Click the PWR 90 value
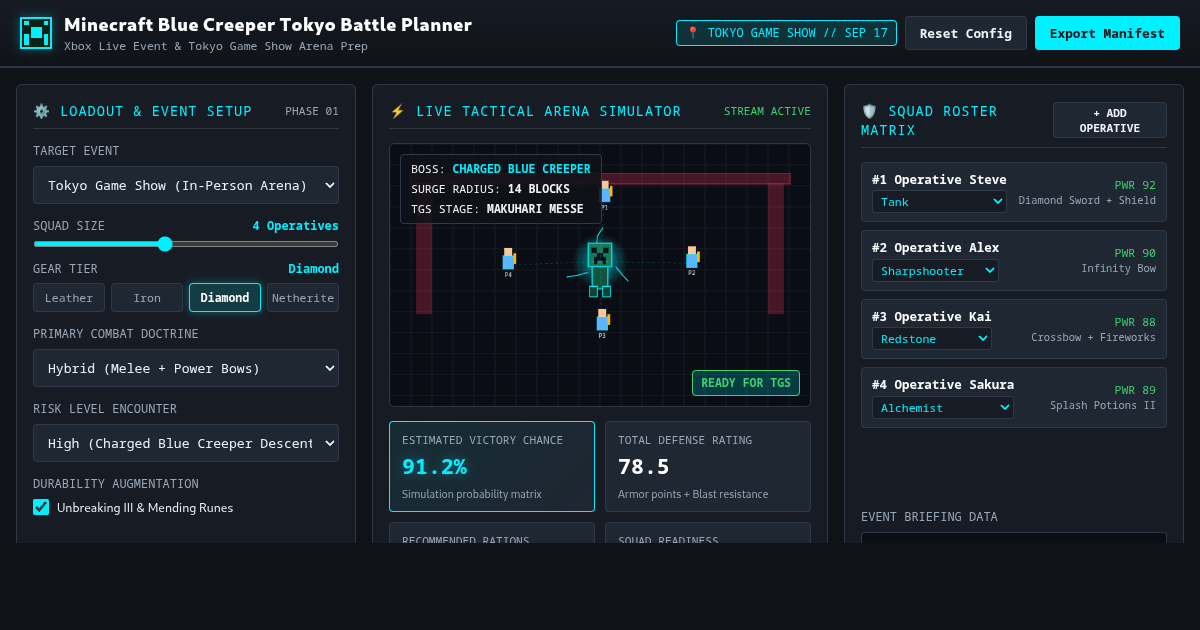1200x630 pixels. click(x=1135, y=253)
